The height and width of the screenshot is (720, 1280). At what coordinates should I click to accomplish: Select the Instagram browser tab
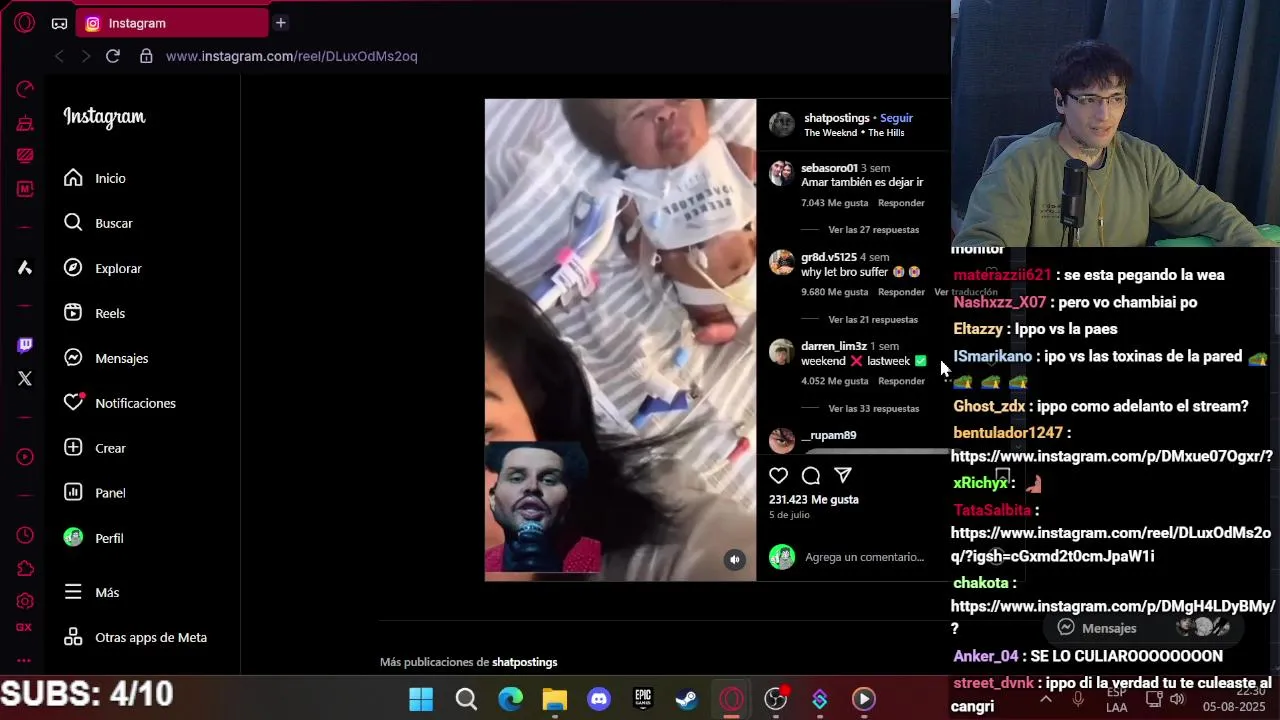point(172,23)
